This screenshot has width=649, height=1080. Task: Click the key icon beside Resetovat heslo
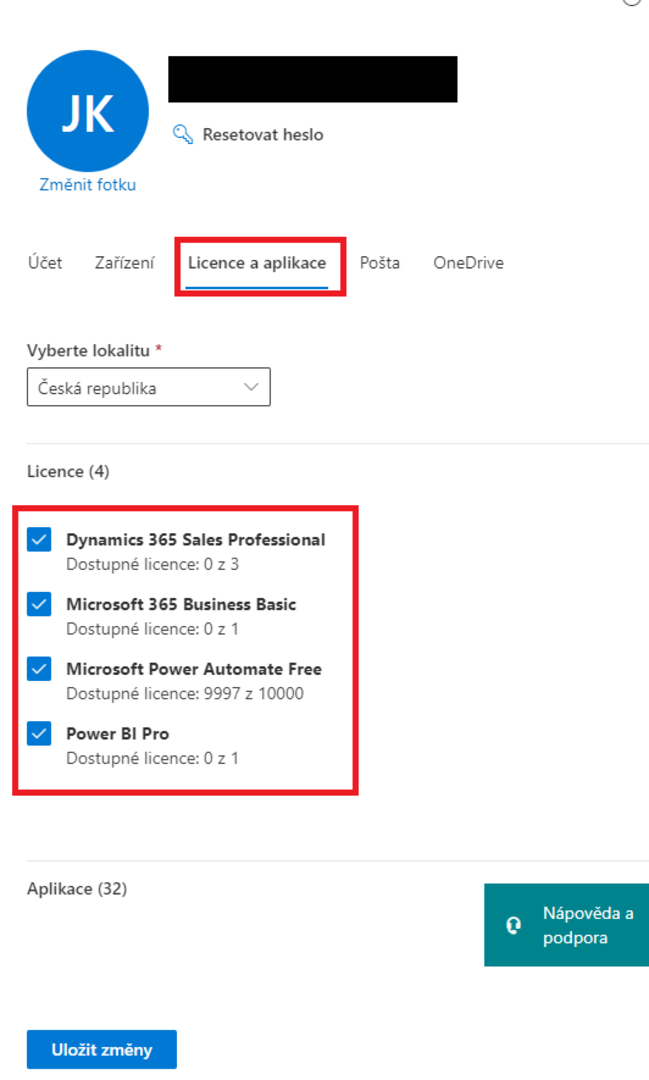click(182, 134)
